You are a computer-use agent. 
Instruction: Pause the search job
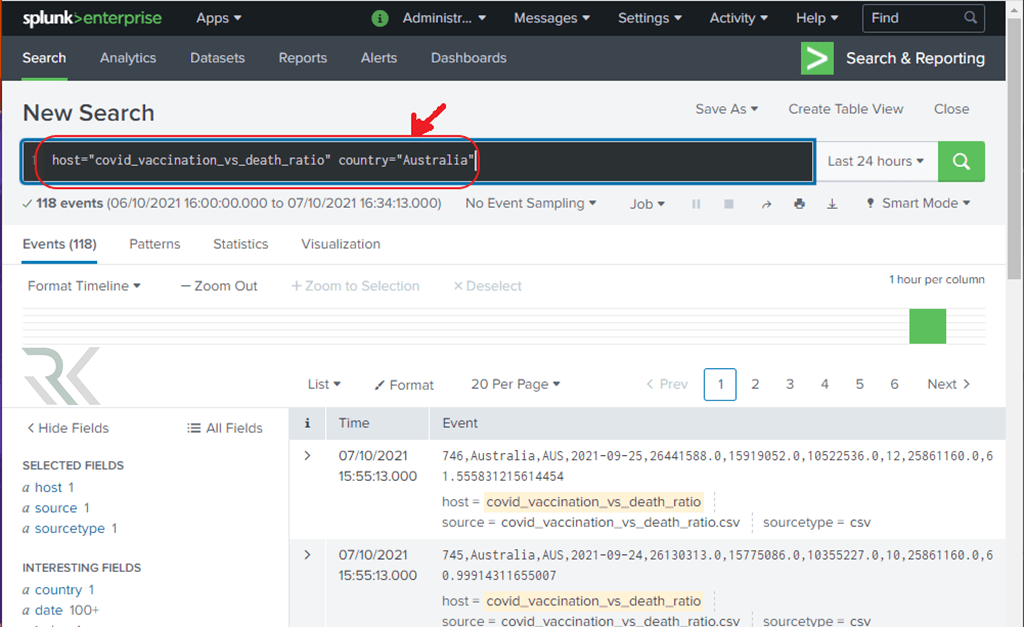696,204
